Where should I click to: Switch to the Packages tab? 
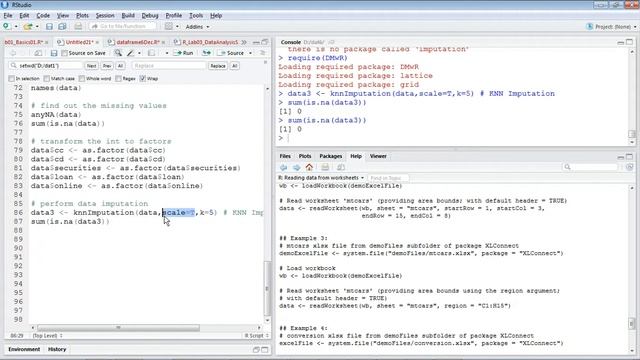point(331,156)
